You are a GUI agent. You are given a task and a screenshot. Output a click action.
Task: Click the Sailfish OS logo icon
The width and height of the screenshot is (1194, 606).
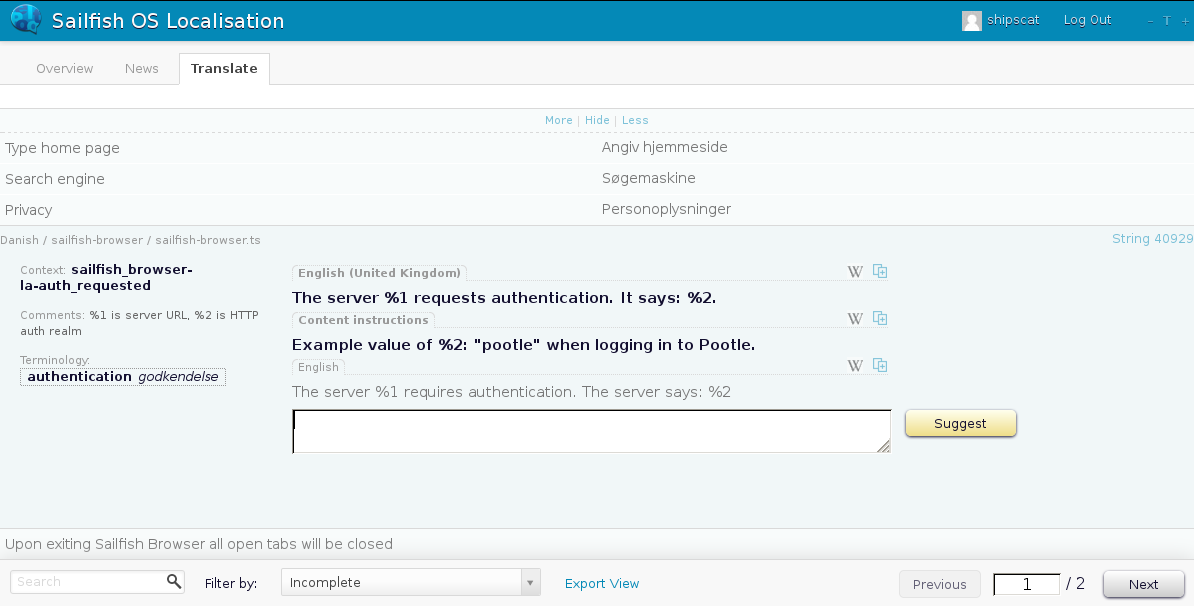tap(26, 20)
